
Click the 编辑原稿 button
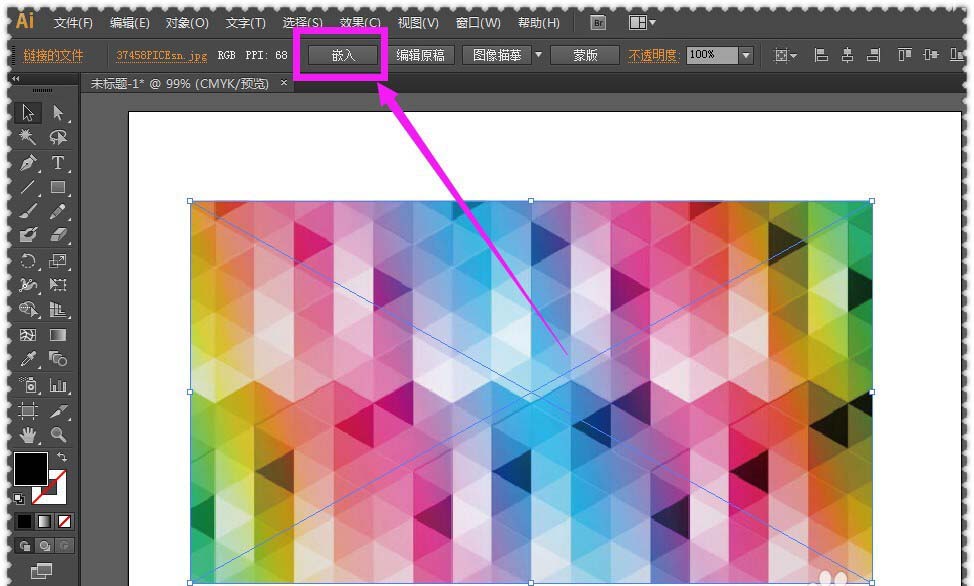[421, 55]
